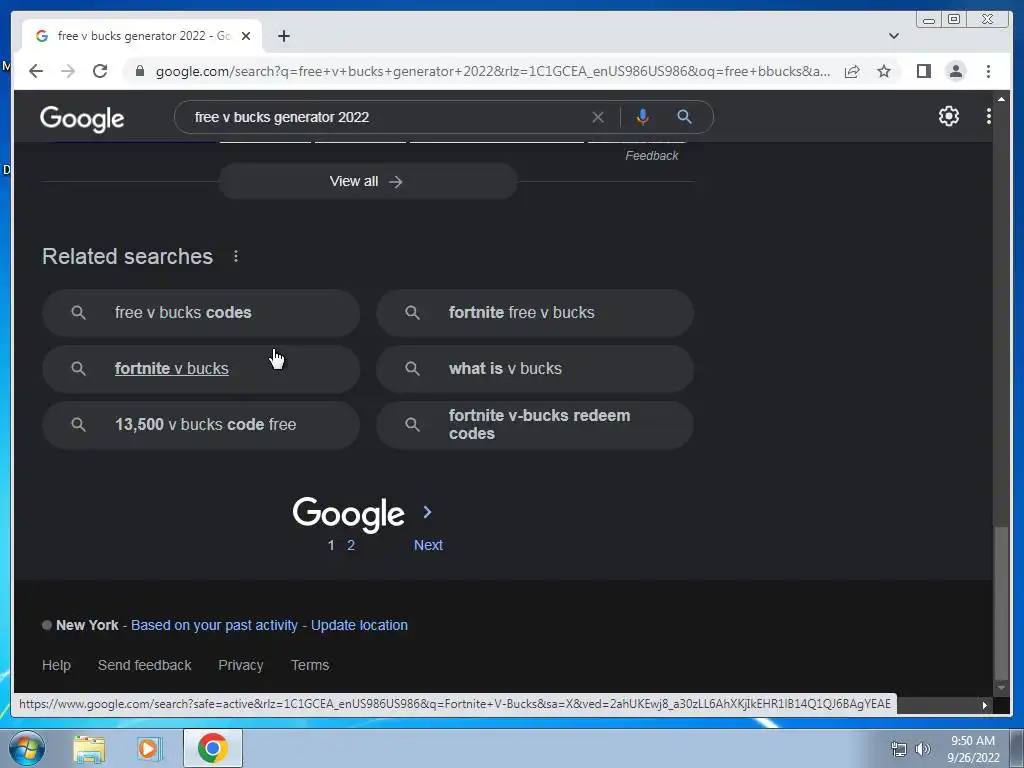The image size is (1024, 768).
Task: Open the Terms footer link
Action: [310, 665]
